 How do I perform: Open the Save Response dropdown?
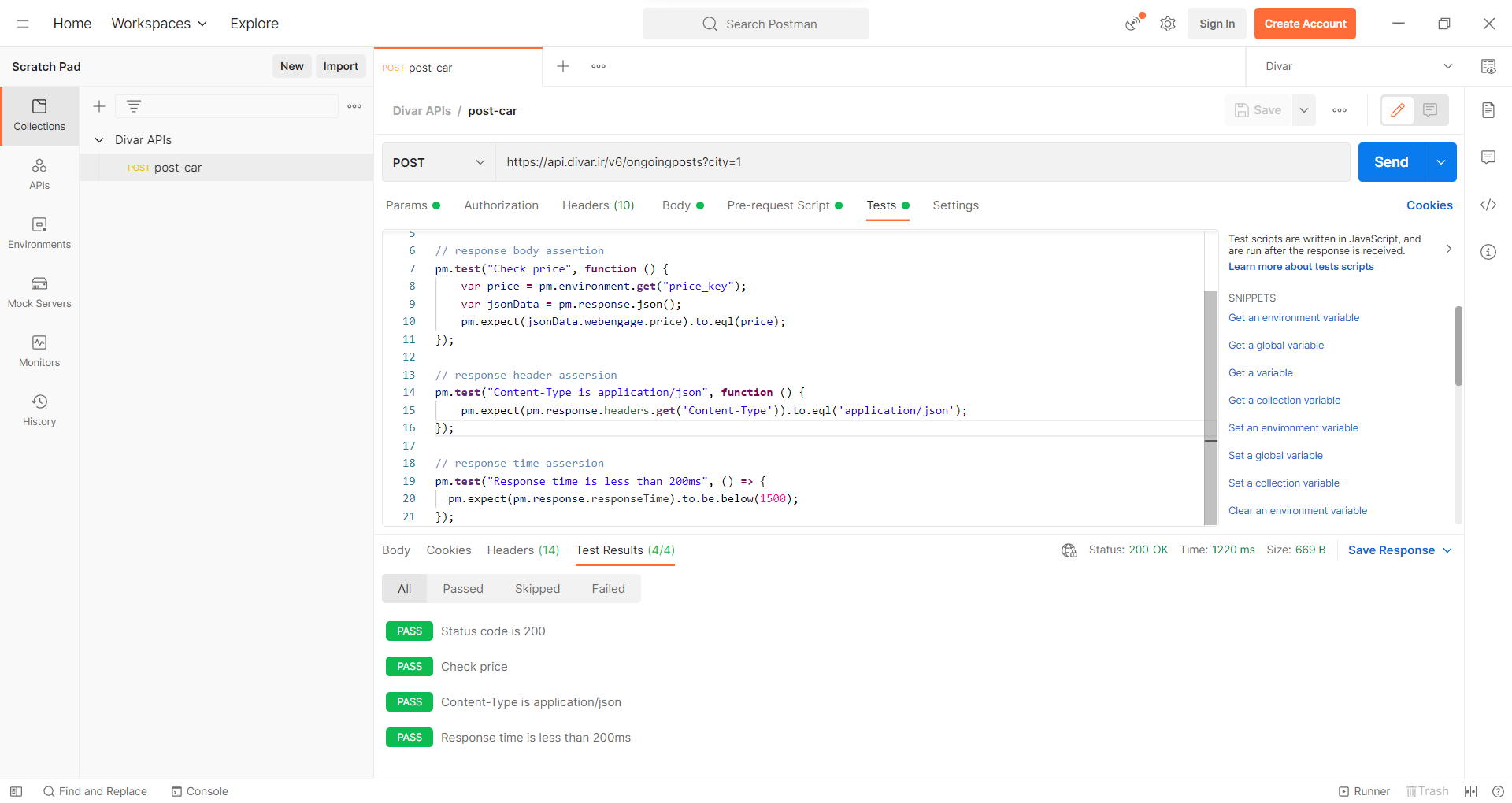coord(1400,550)
